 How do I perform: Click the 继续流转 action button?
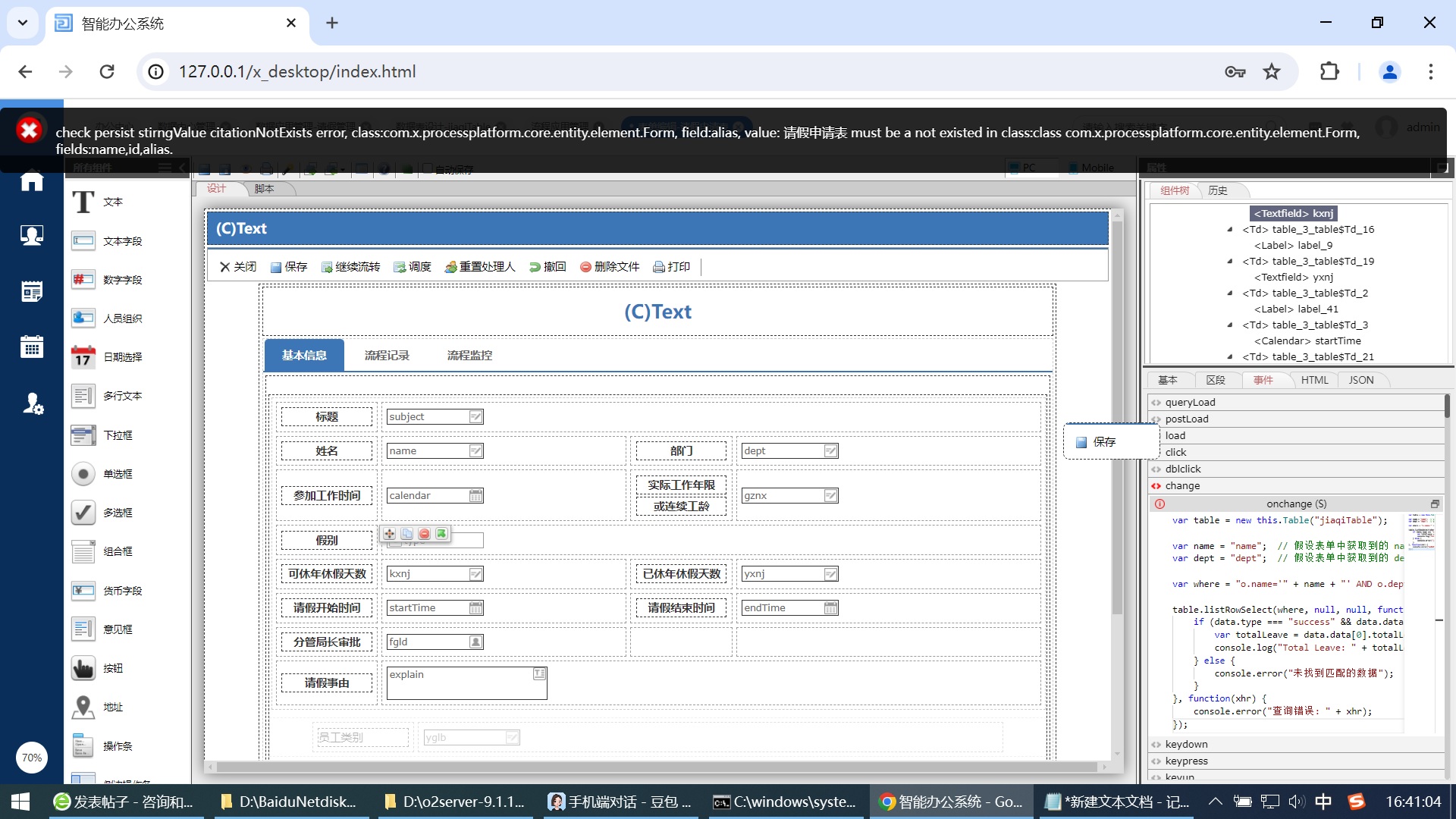click(x=350, y=267)
